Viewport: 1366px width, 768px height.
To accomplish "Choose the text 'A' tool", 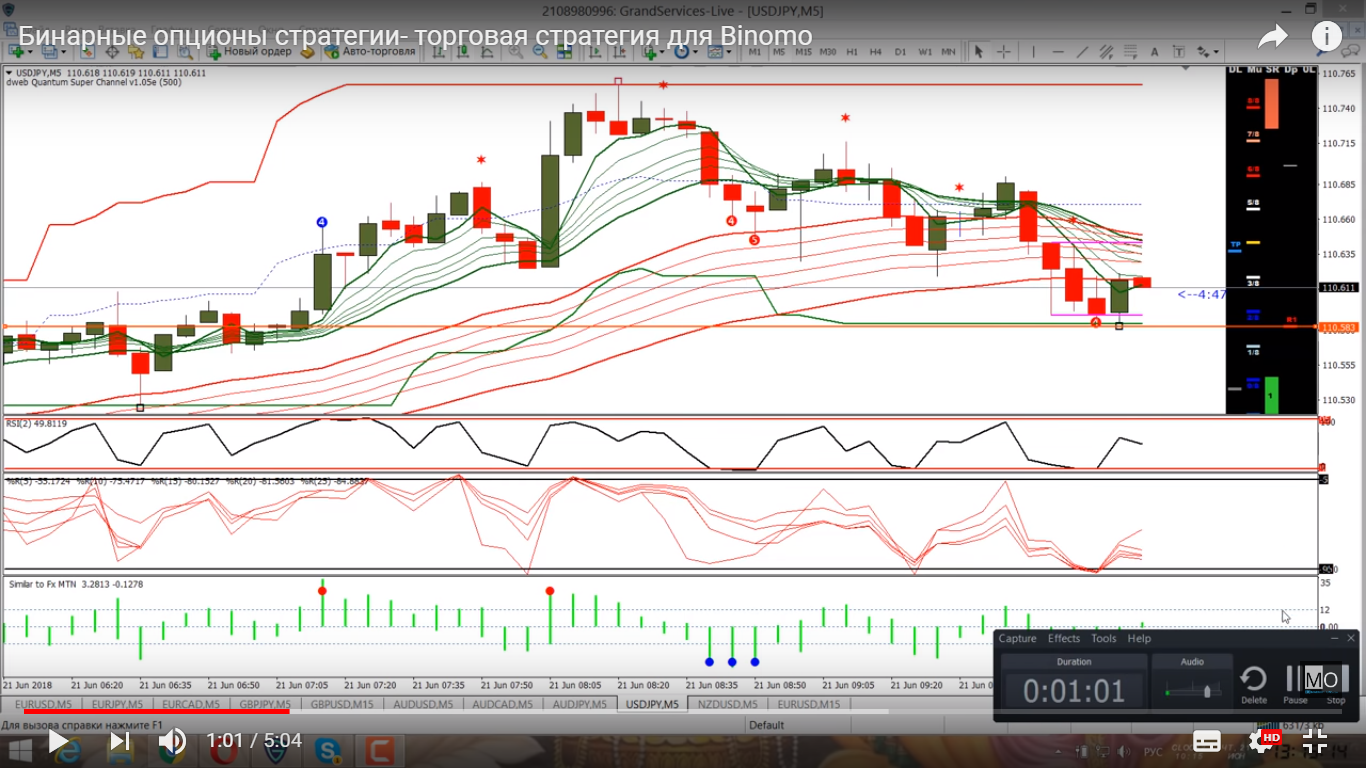I will pyautogui.click(x=1154, y=51).
